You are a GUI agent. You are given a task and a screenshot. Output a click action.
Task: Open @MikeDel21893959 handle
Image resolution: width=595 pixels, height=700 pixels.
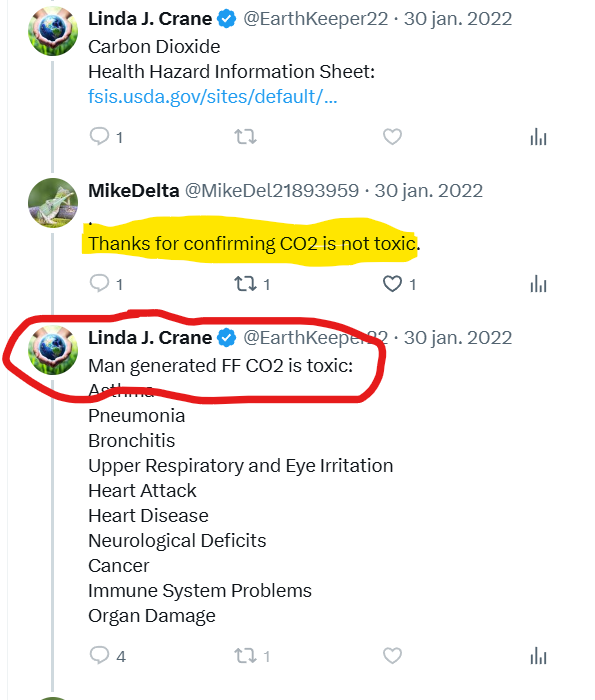(x=272, y=191)
